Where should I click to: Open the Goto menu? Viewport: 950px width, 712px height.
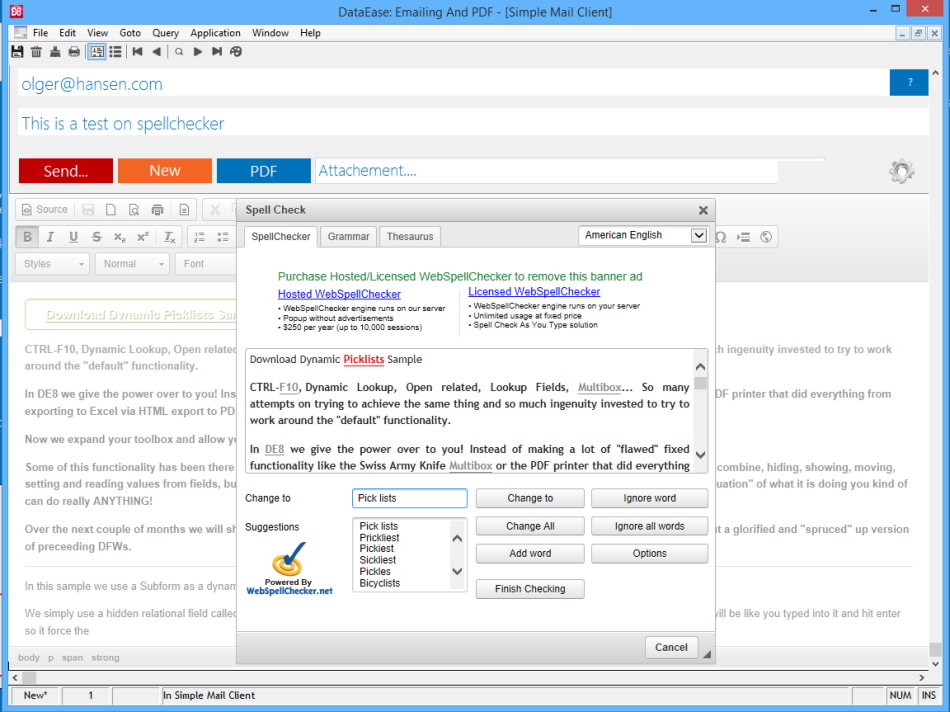130,33
